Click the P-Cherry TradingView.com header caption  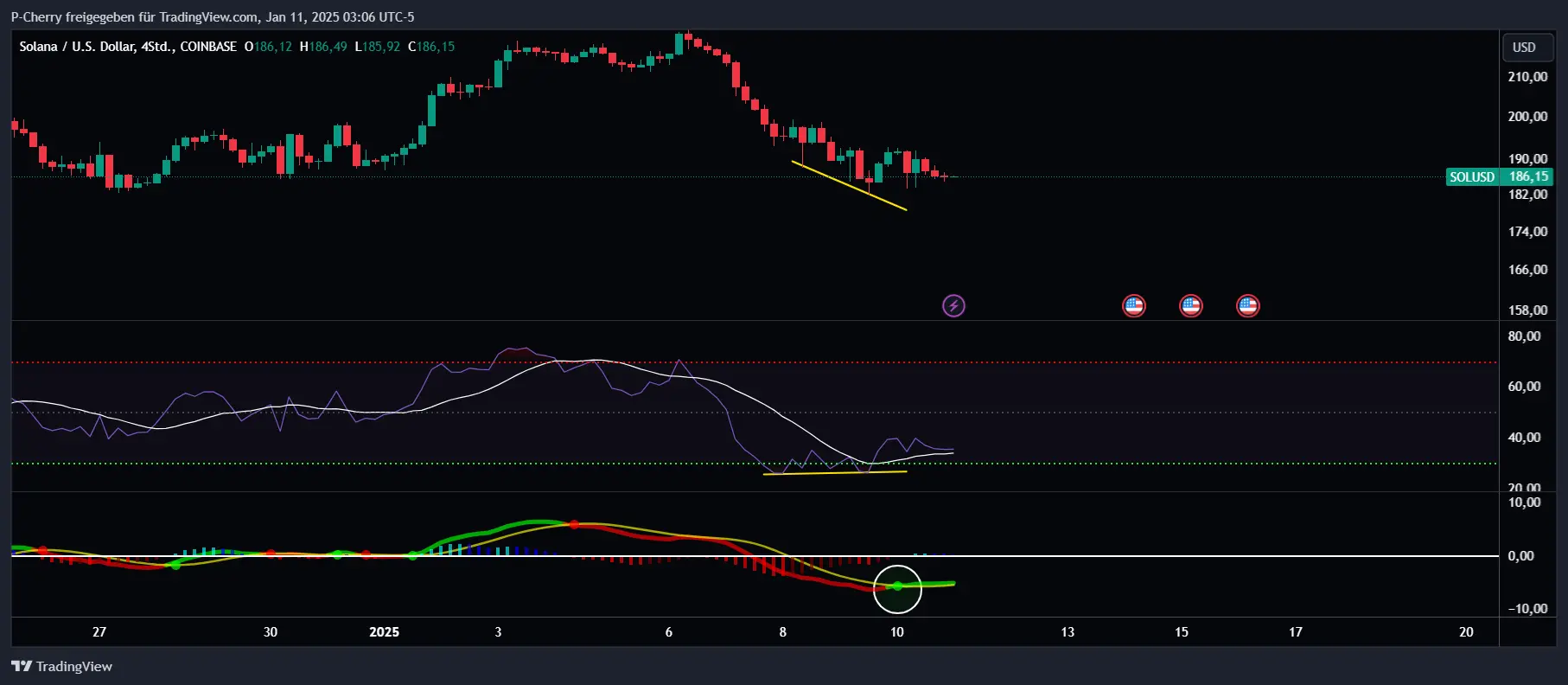click(213, 16)
